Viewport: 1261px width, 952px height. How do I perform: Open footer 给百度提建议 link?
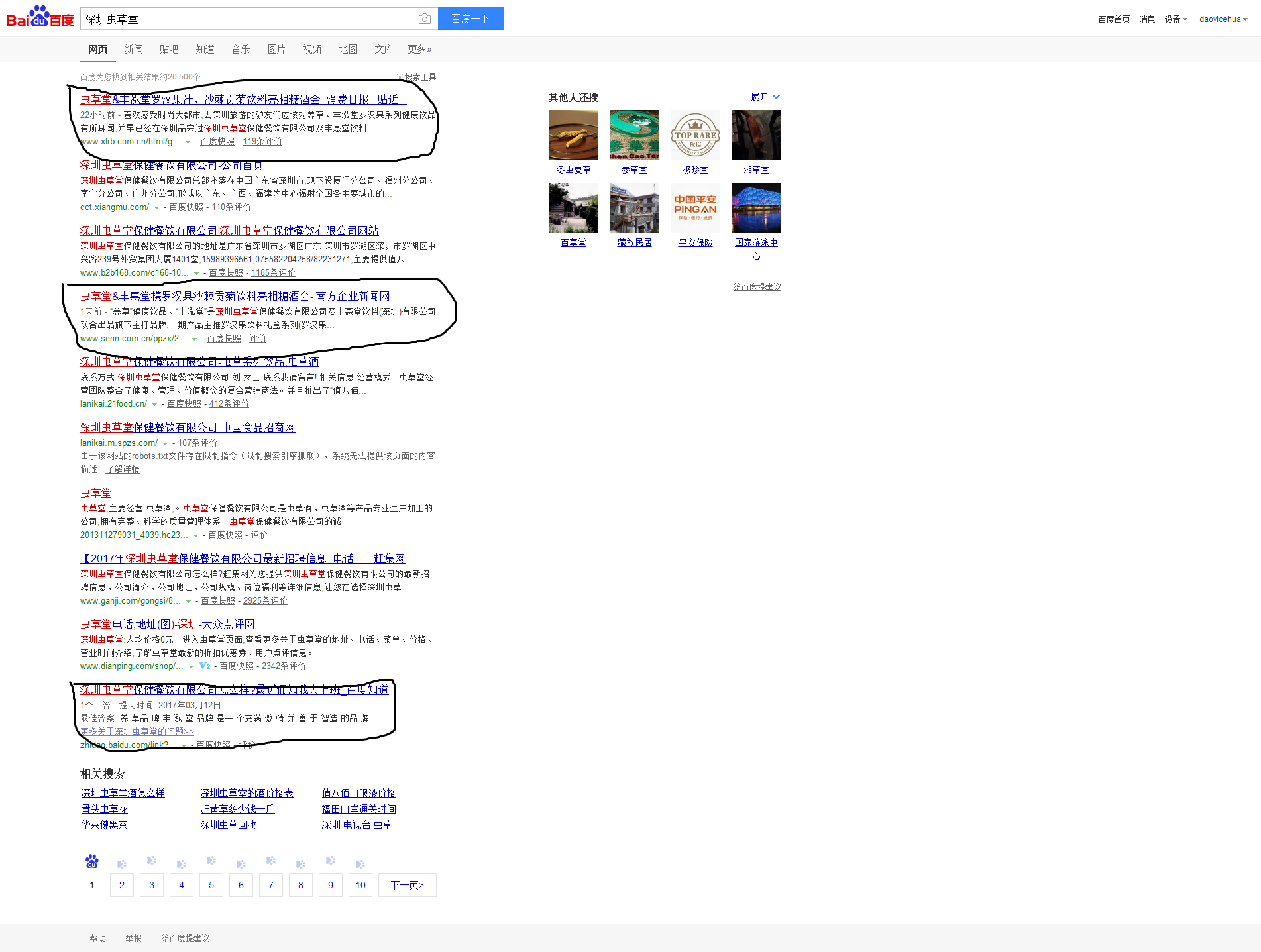(185, 938)
